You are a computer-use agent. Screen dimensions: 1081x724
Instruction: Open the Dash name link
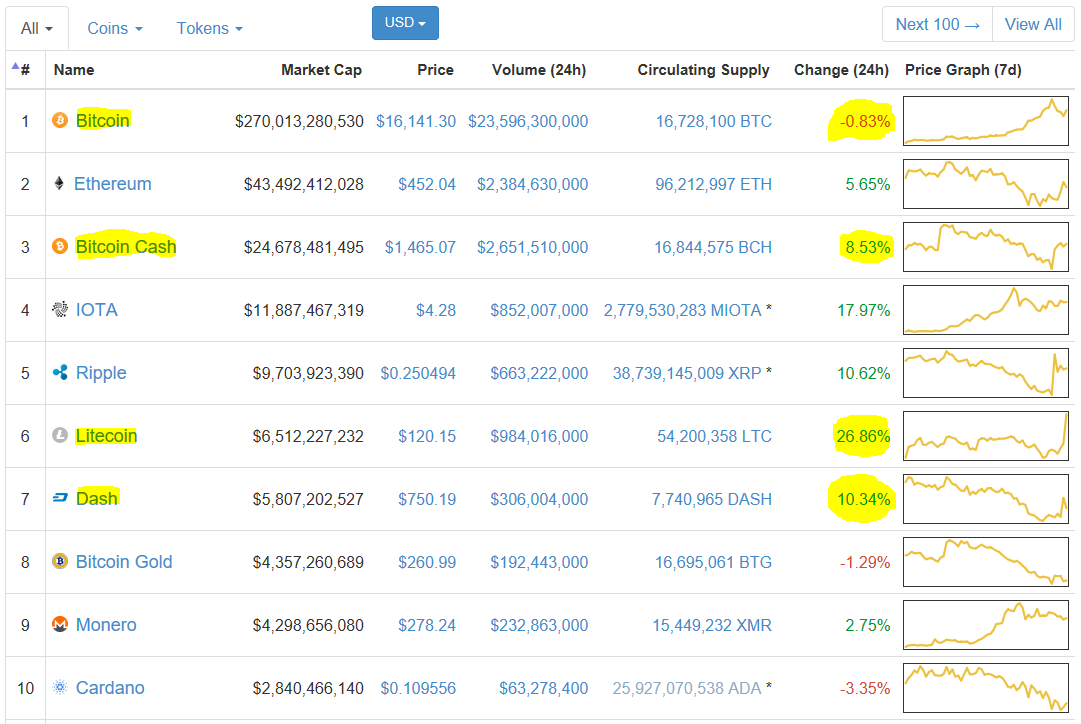[97, 499]
